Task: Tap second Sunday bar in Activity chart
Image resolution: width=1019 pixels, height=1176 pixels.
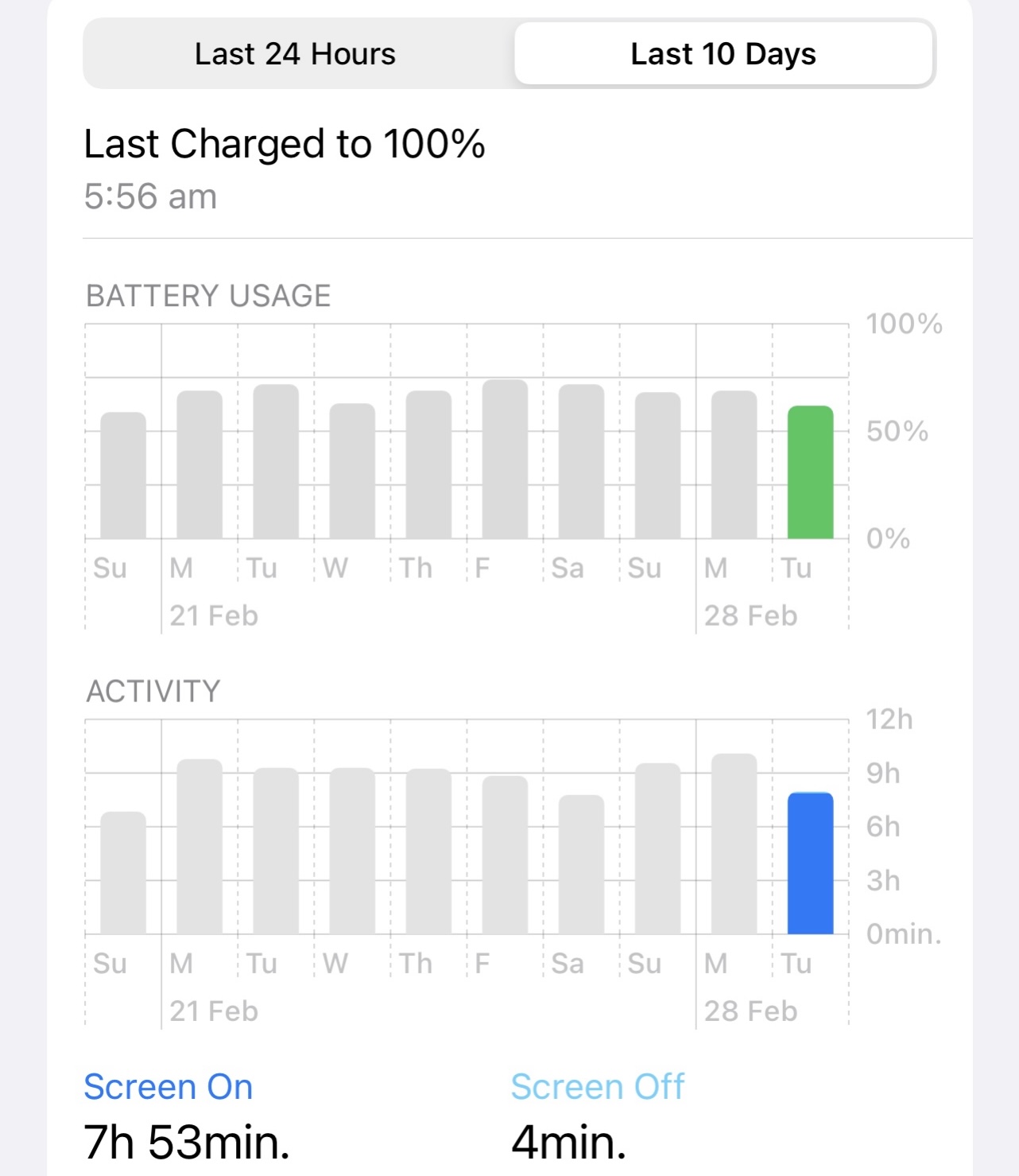Action: (x=657, y=848)
